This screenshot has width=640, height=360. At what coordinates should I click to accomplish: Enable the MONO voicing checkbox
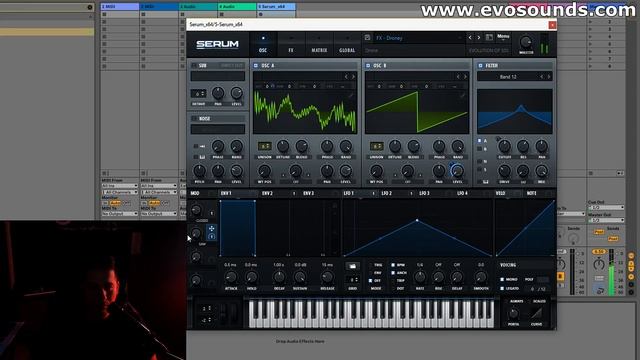click(x=502, y=279)
